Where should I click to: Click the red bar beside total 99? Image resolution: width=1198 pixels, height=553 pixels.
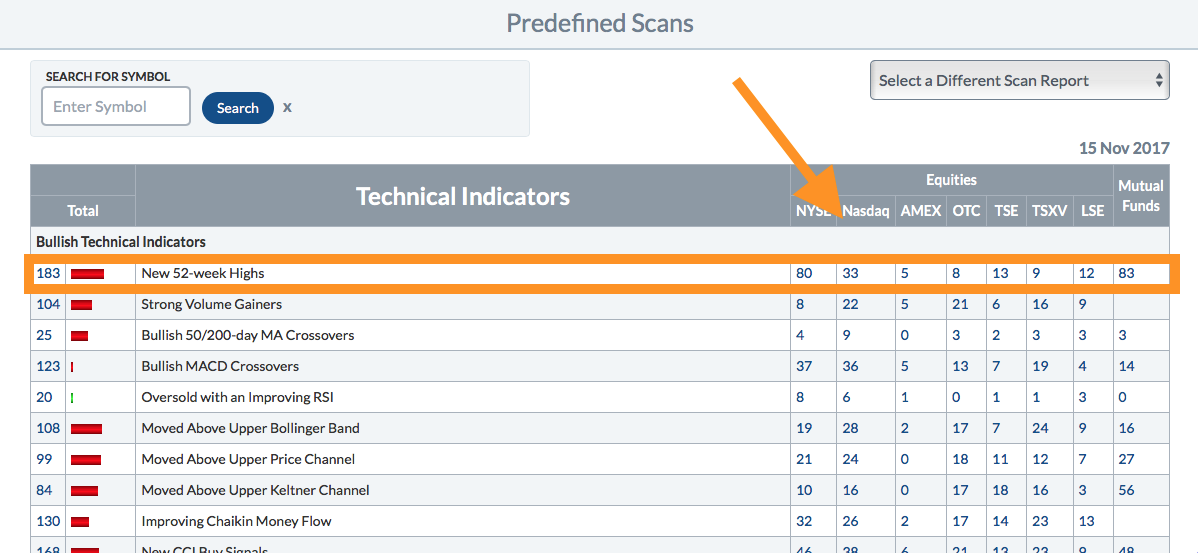86,460
